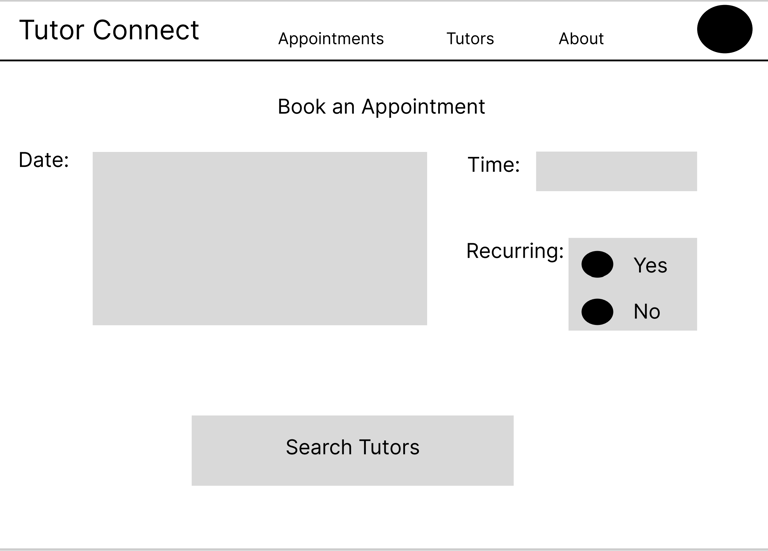Click the Tutor Connect logo title

pos(109,30)
